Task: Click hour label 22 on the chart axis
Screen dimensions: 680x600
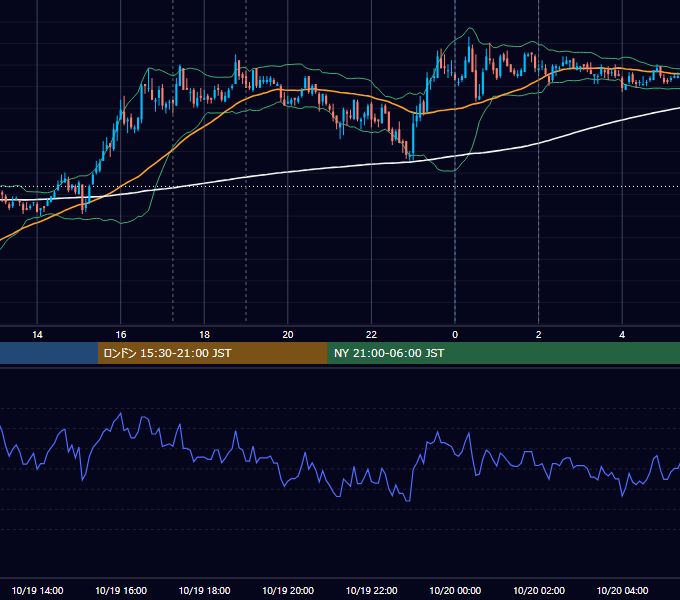Action: point(371,335)
